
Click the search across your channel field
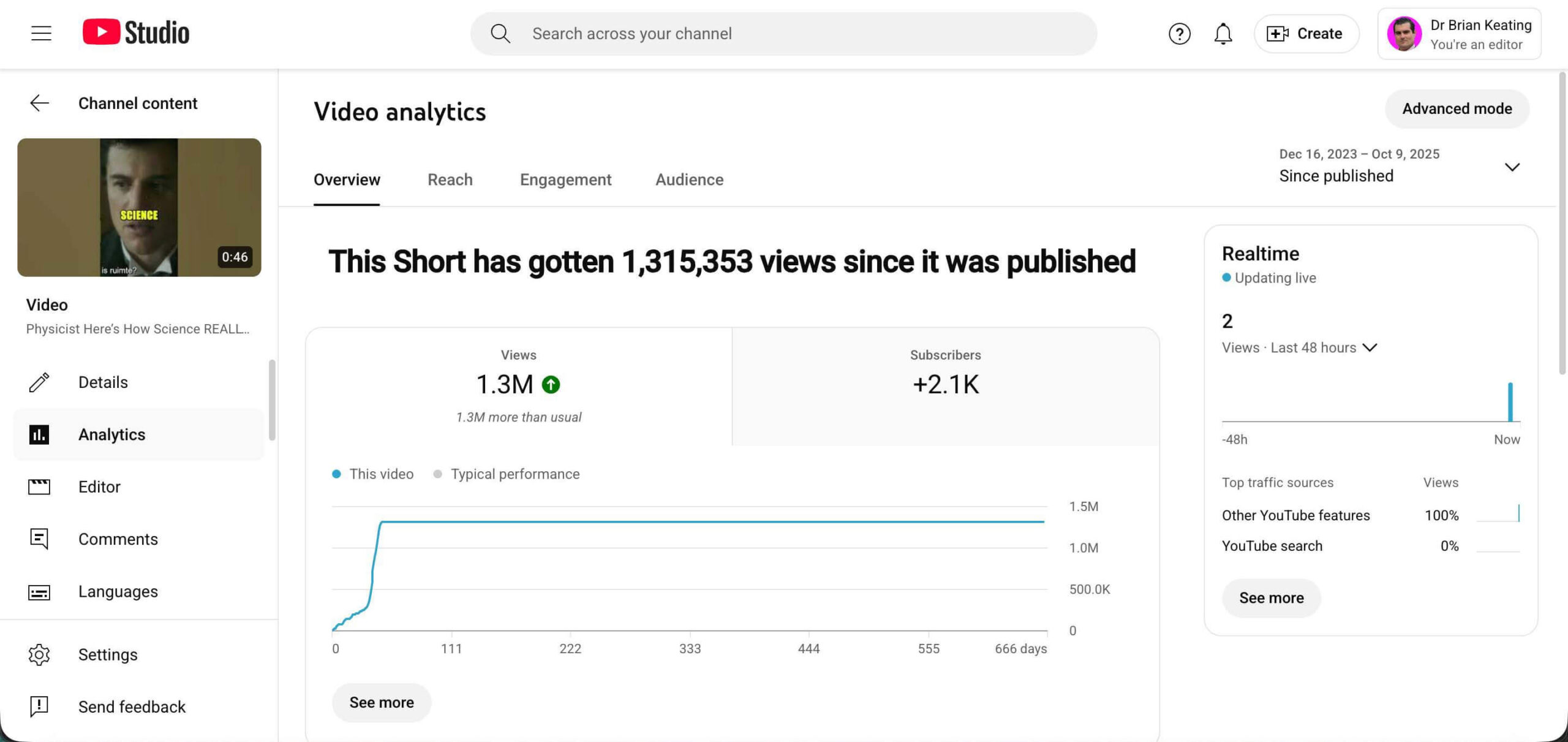tap(784, 34)
